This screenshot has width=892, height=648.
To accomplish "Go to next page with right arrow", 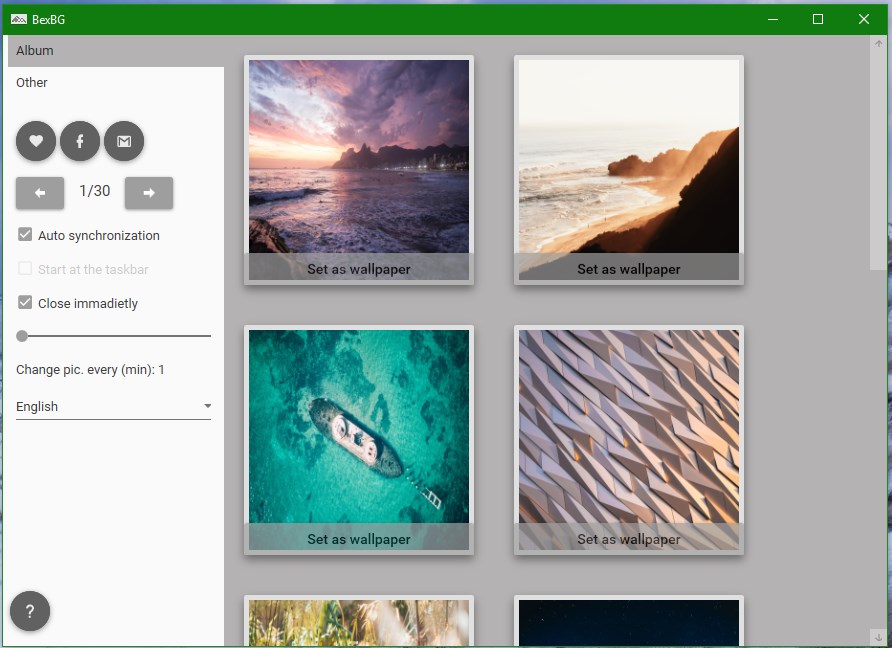I will (149, 193).
